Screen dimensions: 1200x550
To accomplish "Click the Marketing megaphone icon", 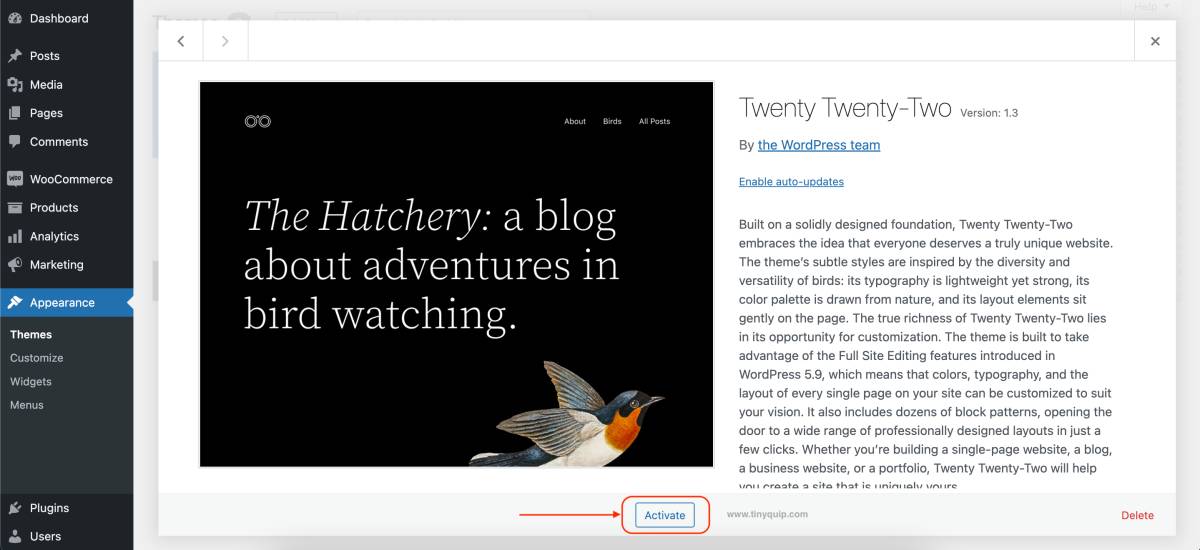I will point(15,265).
